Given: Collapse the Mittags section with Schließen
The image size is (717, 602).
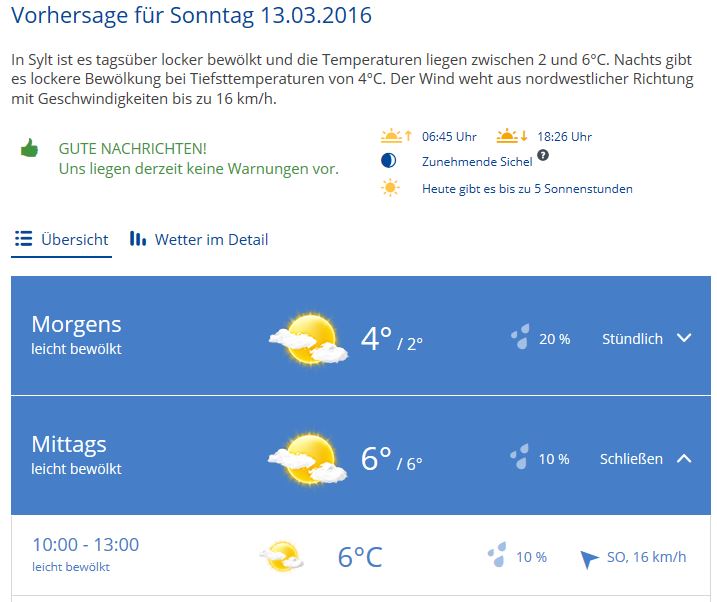Looking at the screenshot, I should 631,459.
